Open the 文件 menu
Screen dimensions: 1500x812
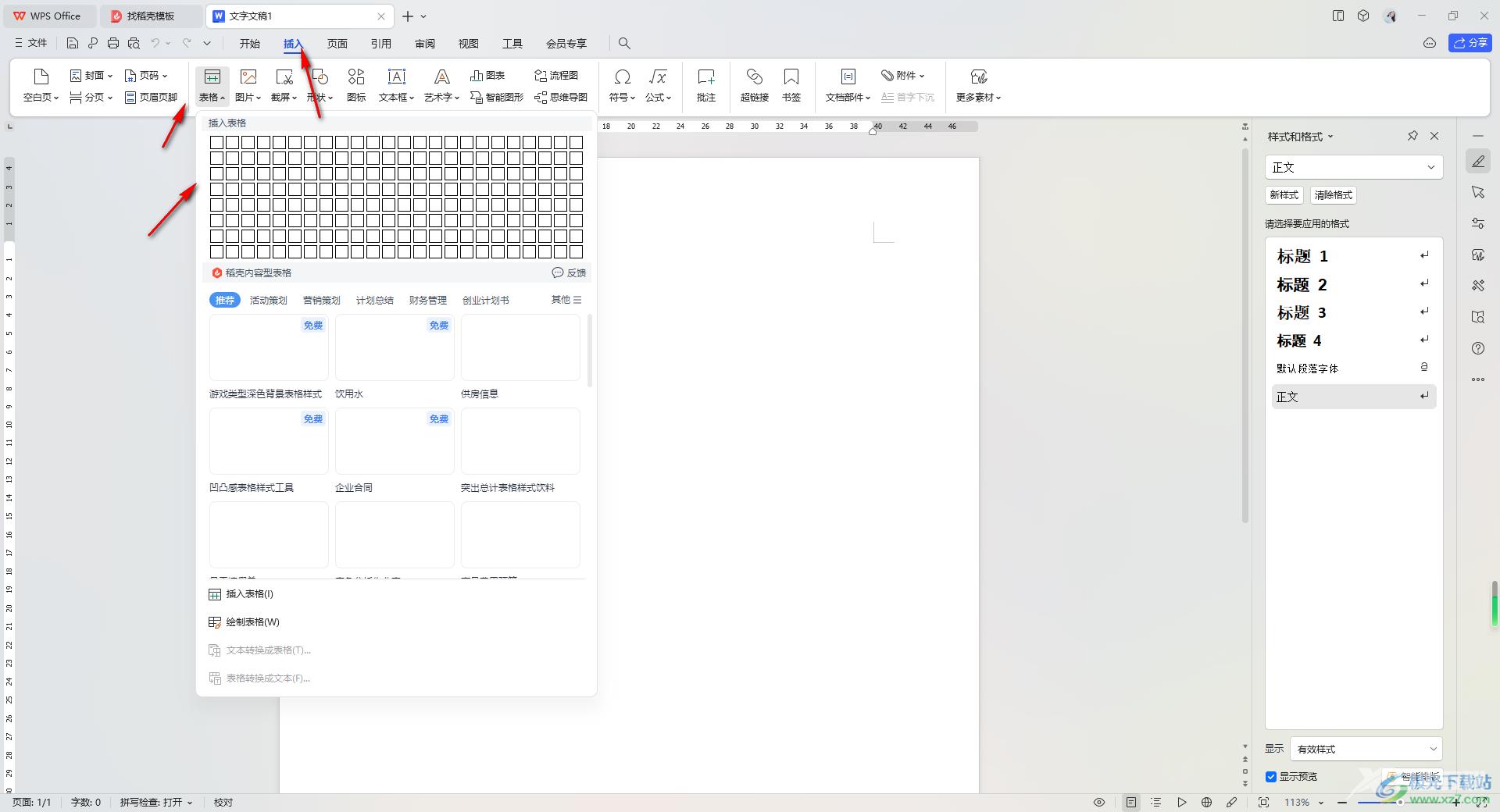click(31, 43)
